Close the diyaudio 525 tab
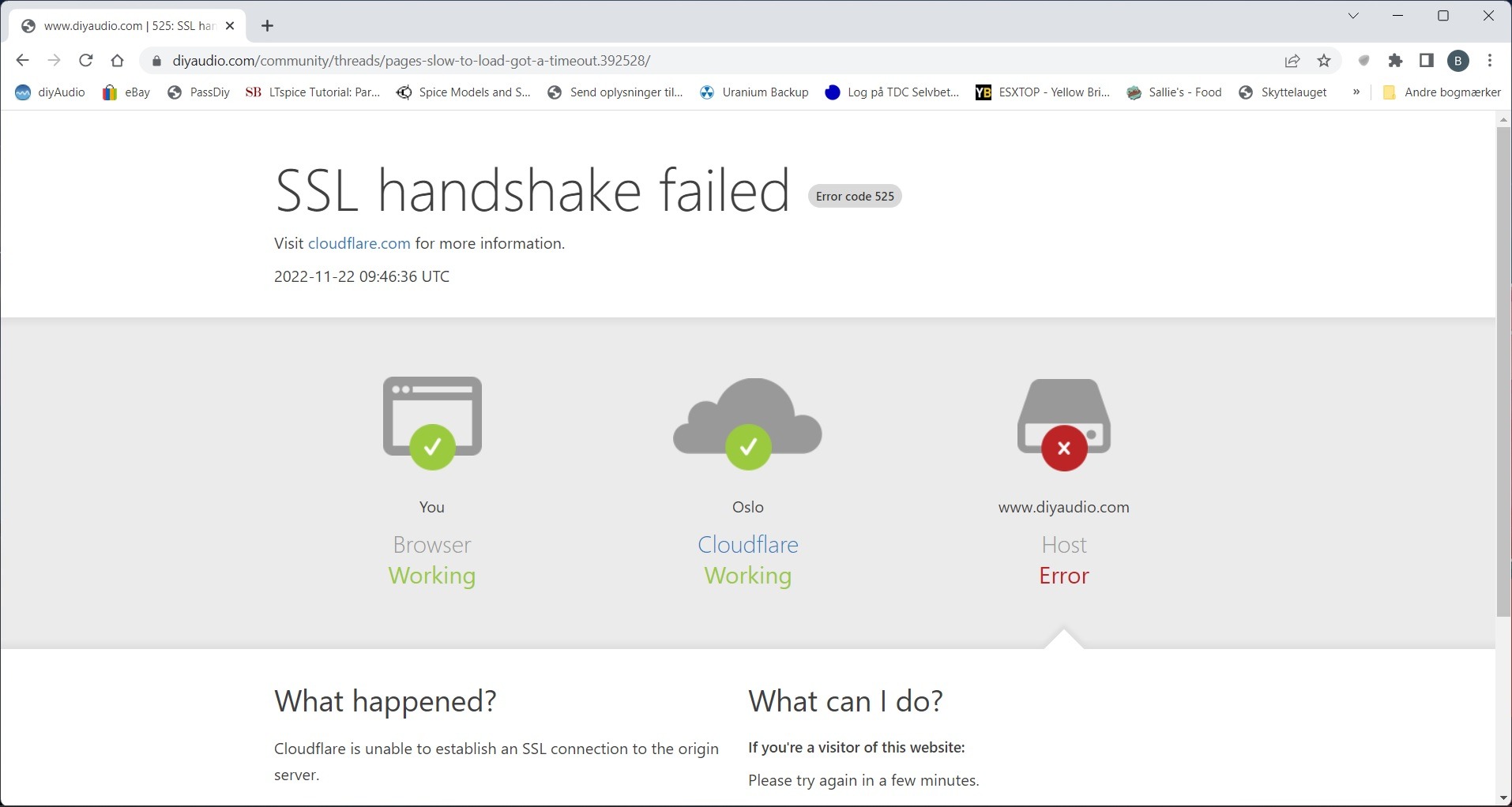The width and height of the screenshot is (1512, 807). 231,26
